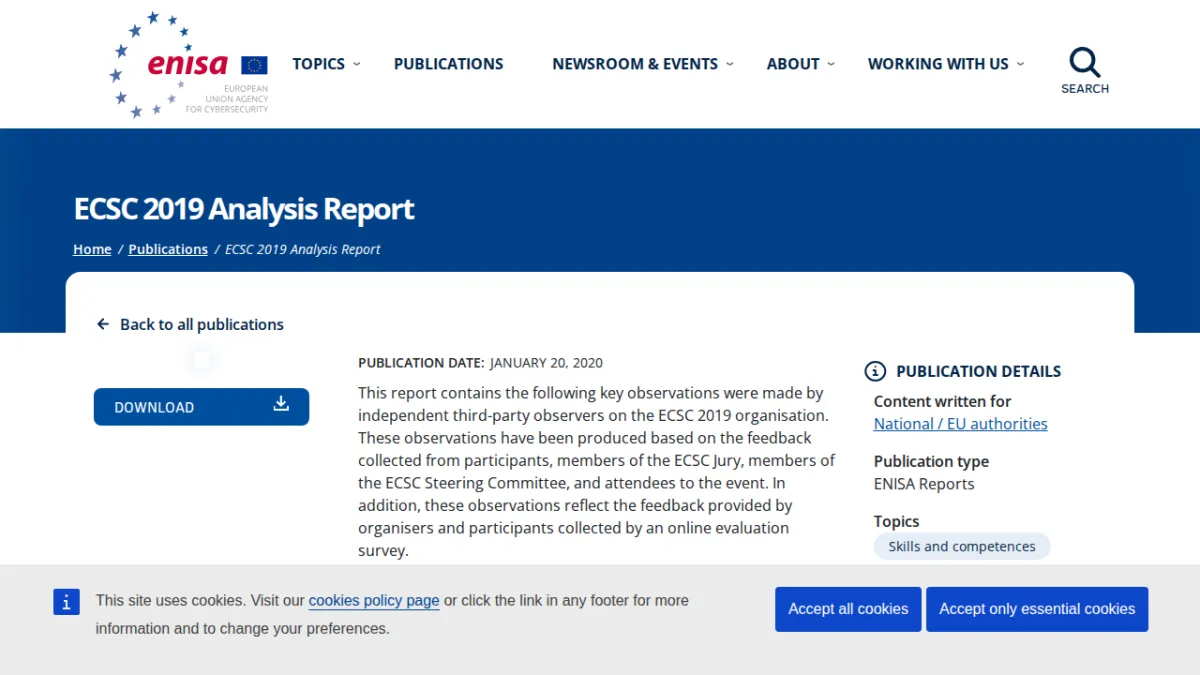Image resolution: width=1200 pixels, height=675 pixels.
Task: Click the Publication Details info icon
Action: point(875,371)
